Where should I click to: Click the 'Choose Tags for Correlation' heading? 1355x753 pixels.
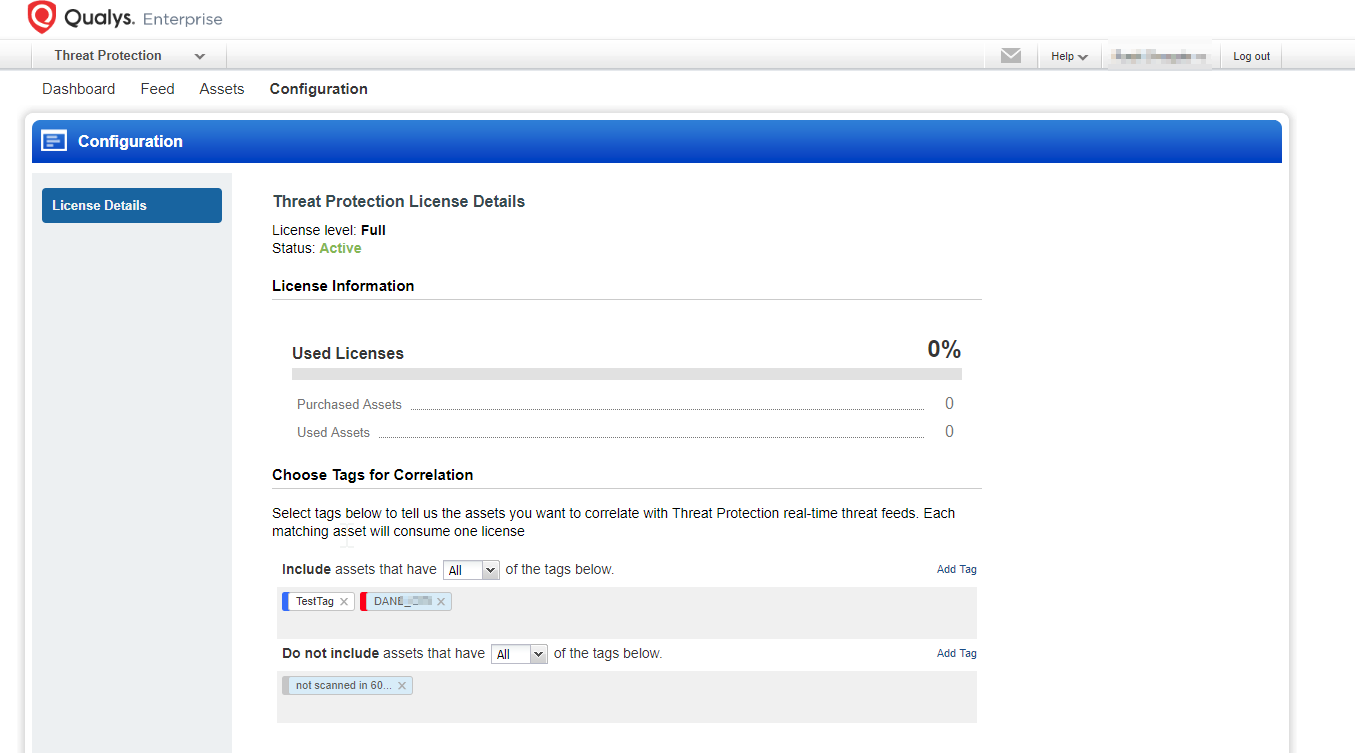point(373,475)
